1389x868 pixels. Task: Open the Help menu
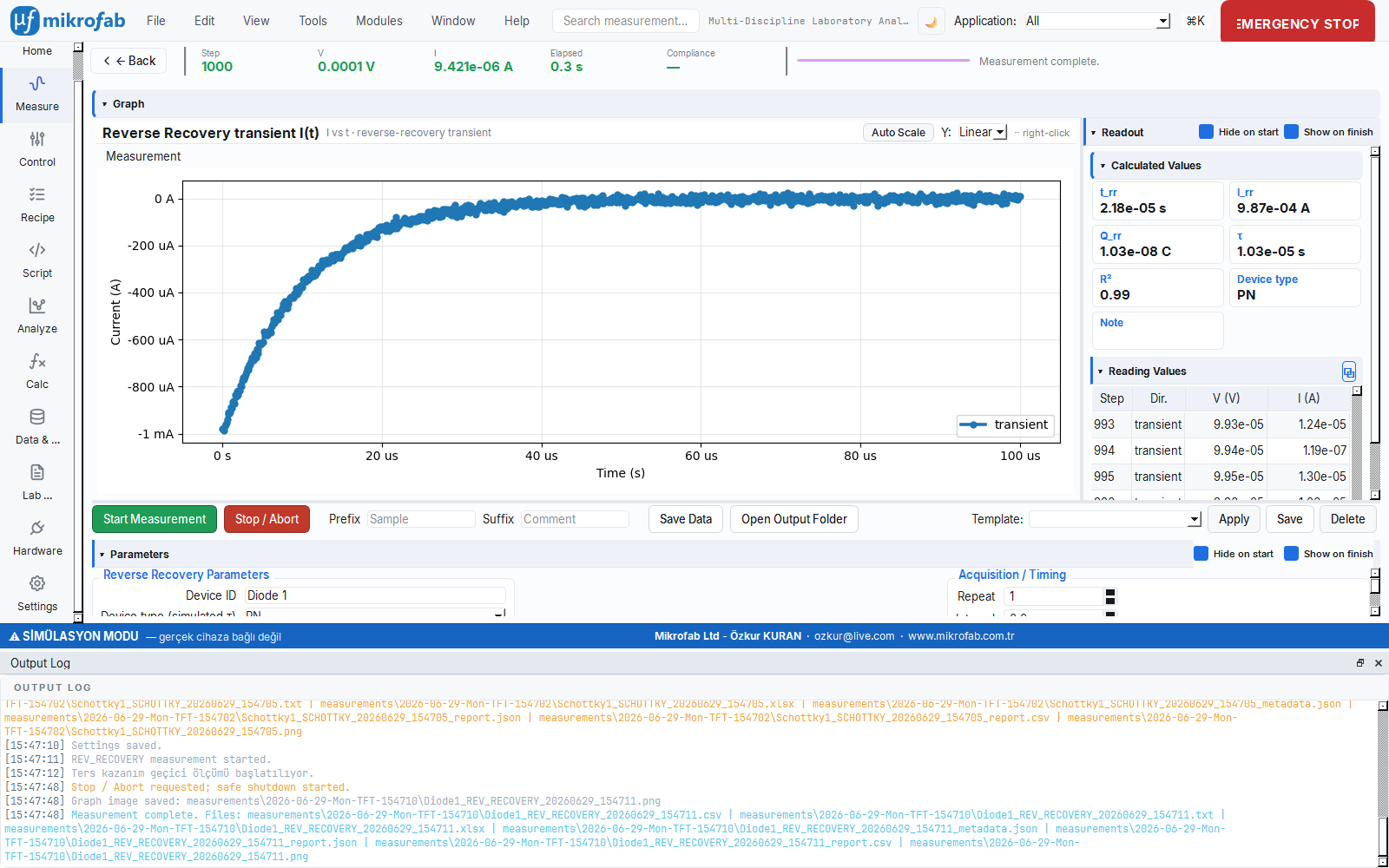coord(517,21)
